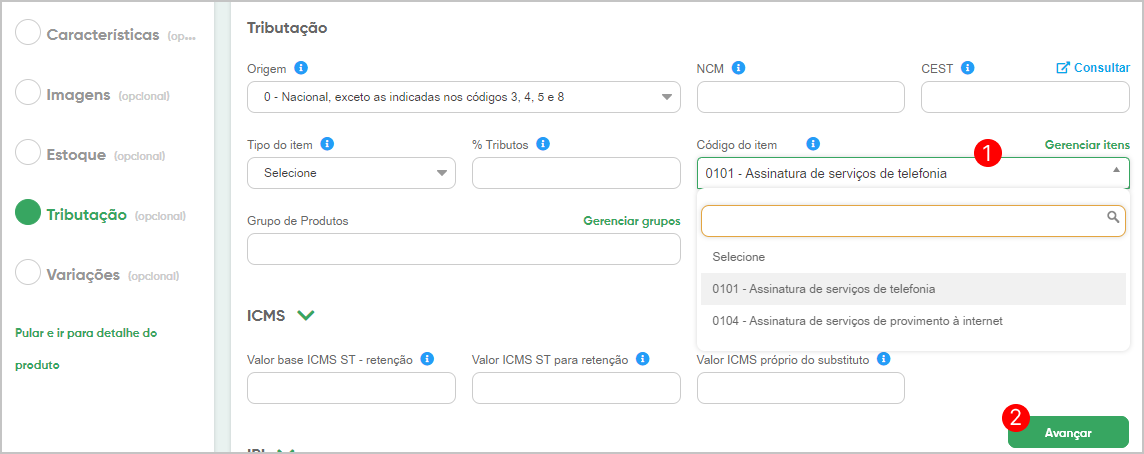Click the info icon beside % Tributos
This screenshot has width=1144, height=454.
[x=543, y=144]
